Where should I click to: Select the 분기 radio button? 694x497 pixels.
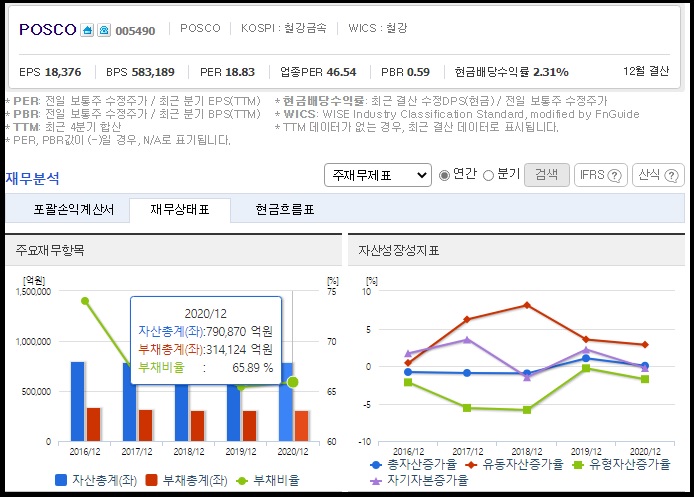[x=488, y=175]
